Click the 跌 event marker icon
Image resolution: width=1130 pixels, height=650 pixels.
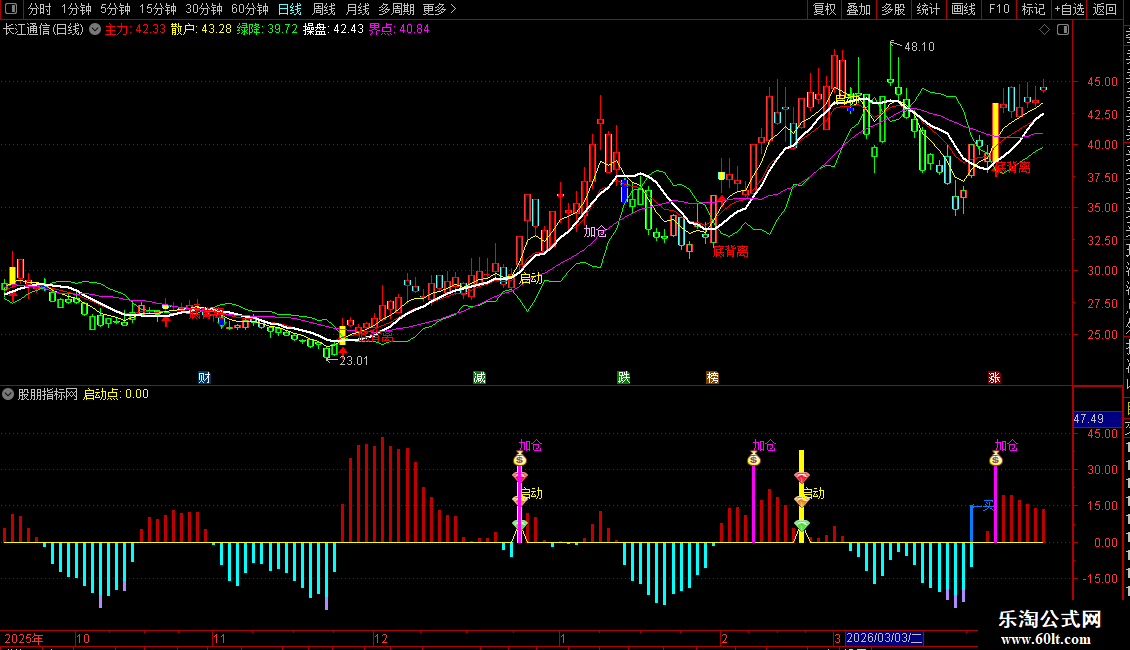click(623, 378)
